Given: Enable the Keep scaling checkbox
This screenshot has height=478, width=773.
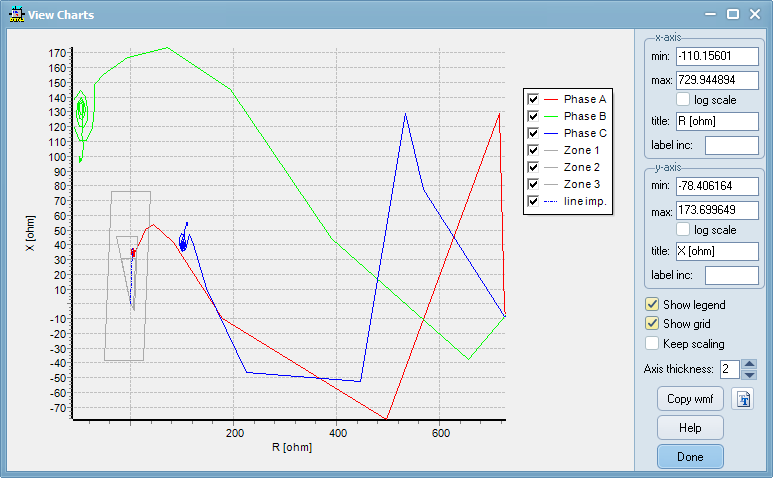Looking at the screenshot, I should click(653, 343).
